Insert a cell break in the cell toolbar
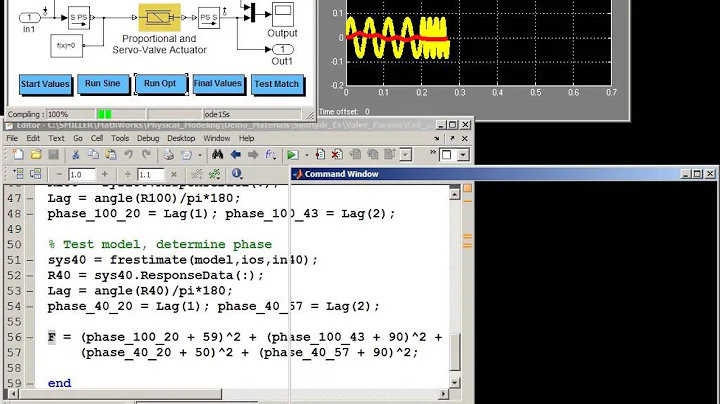Viewport: 720px width, 404px height. pyautogui.click(x=197, y=174)
